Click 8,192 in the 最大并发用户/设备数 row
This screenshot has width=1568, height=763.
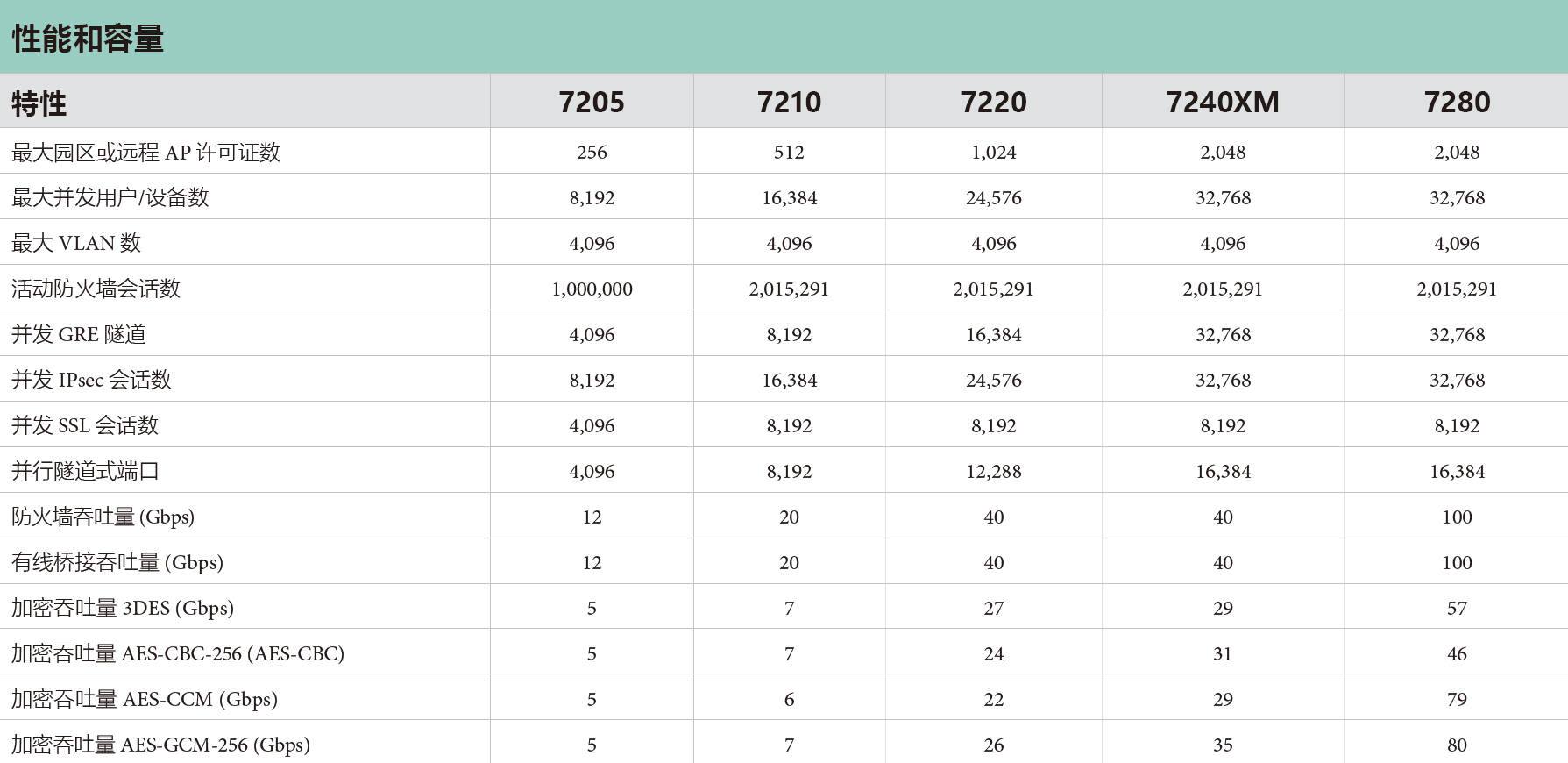(592, 198)
